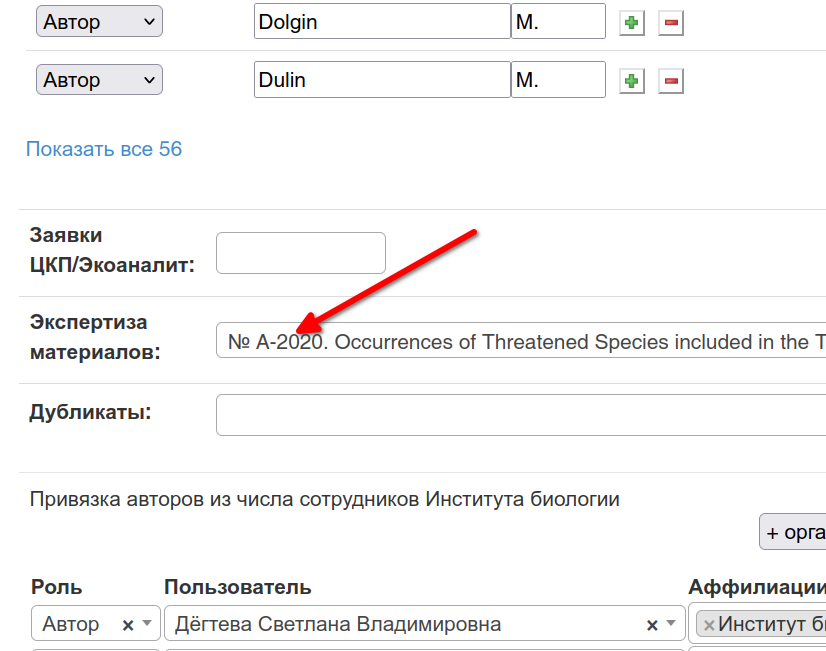The height and width of the screenshot is (651, 826).
Task: Clear Автор role selection in bottom table
Action: 127,625
